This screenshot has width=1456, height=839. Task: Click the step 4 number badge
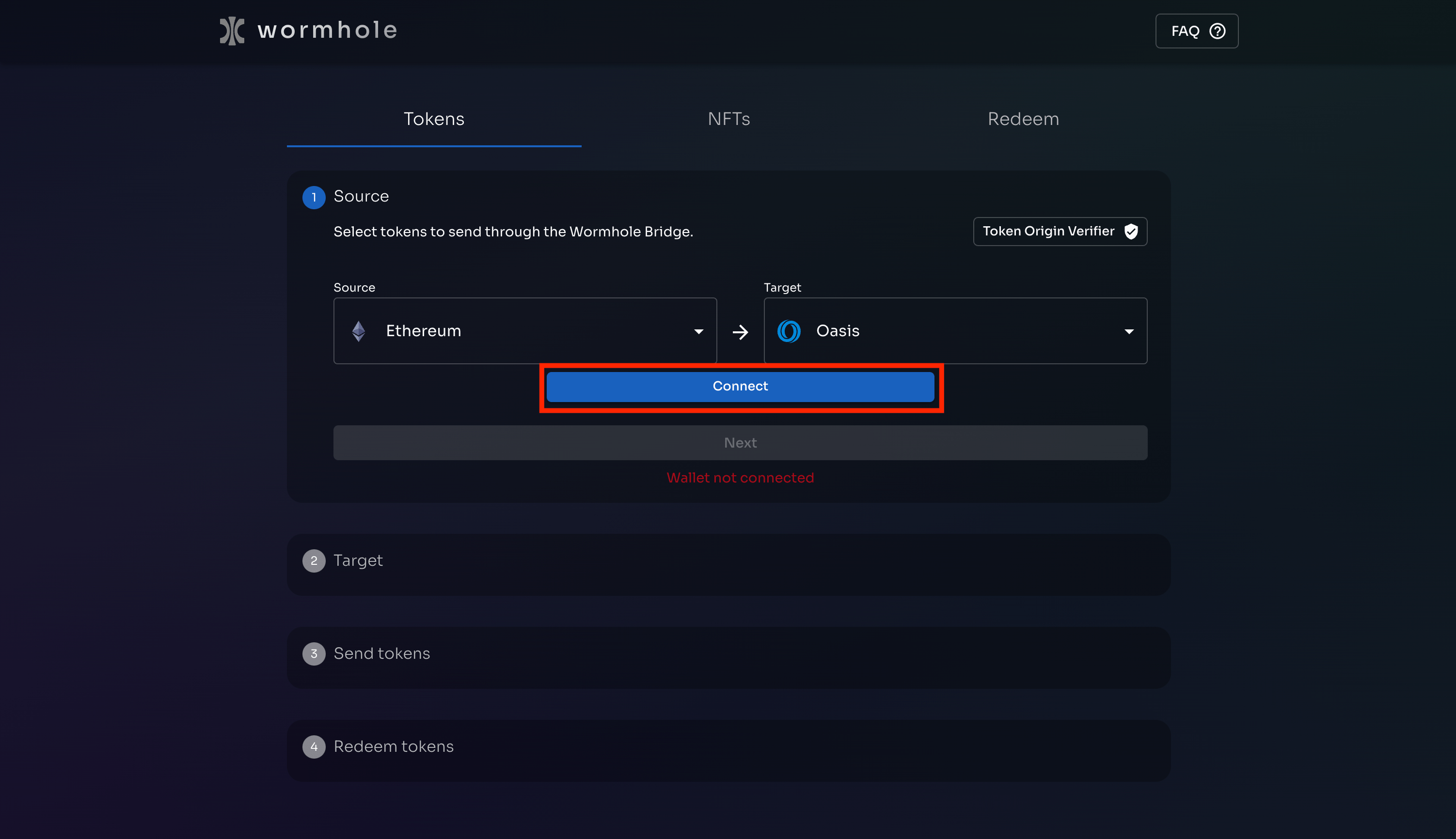(314, 747)
